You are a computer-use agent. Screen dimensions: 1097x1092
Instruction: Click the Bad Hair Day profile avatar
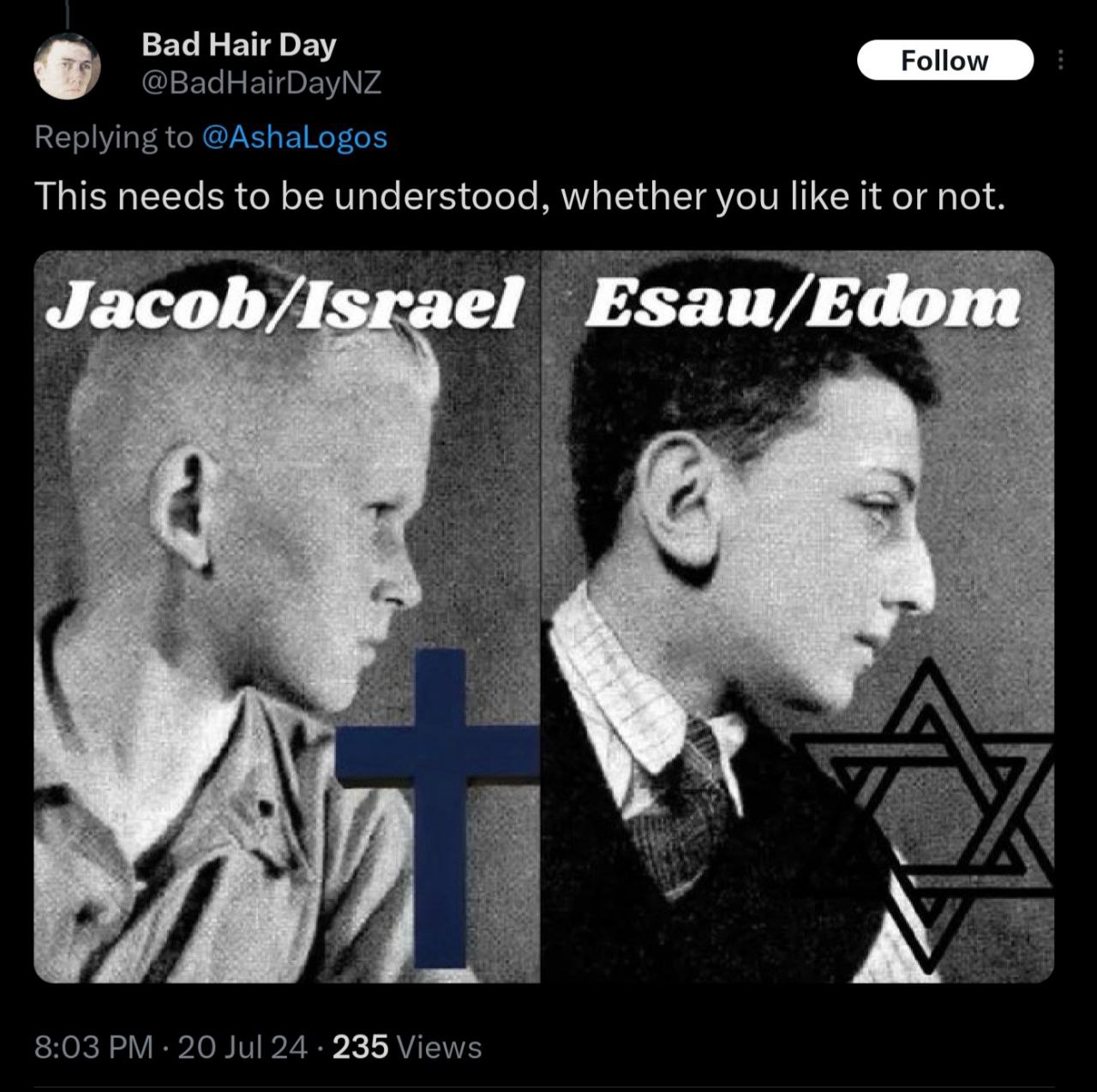67,68
